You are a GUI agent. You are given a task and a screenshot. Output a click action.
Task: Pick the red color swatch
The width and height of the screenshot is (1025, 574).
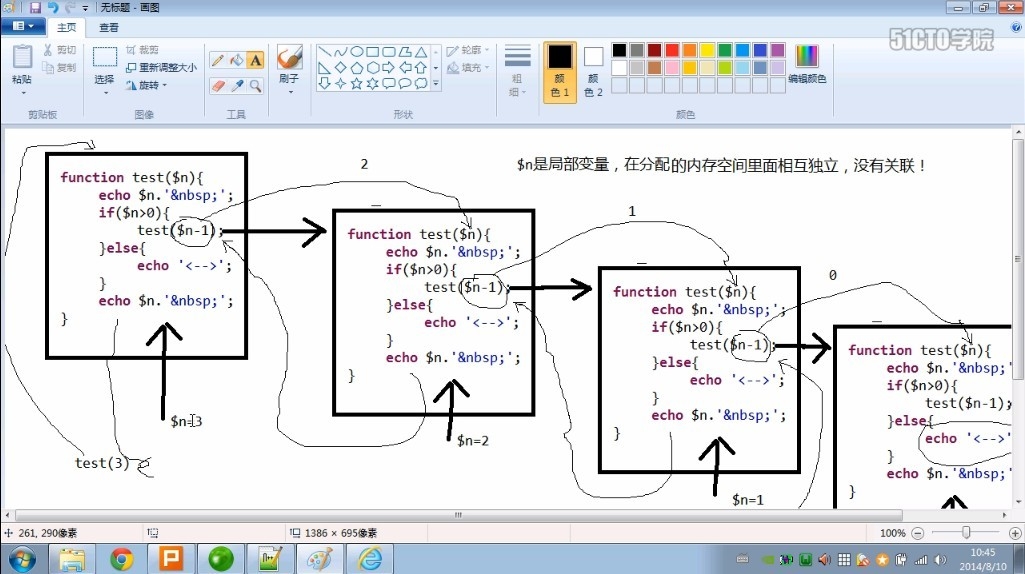672,50
